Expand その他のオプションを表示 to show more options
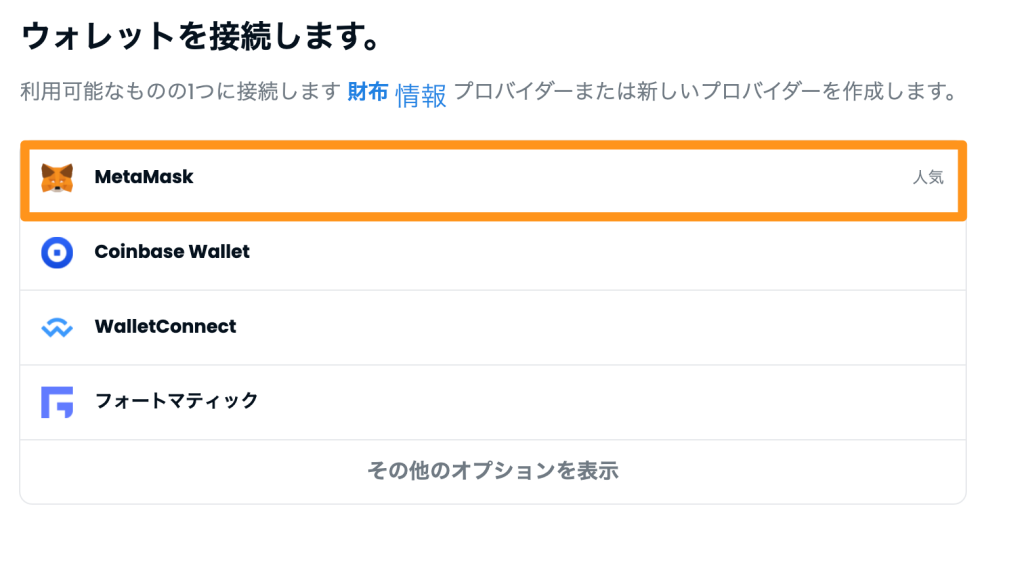This screenshot has width=1024, height=575. [x=493, y=470]
